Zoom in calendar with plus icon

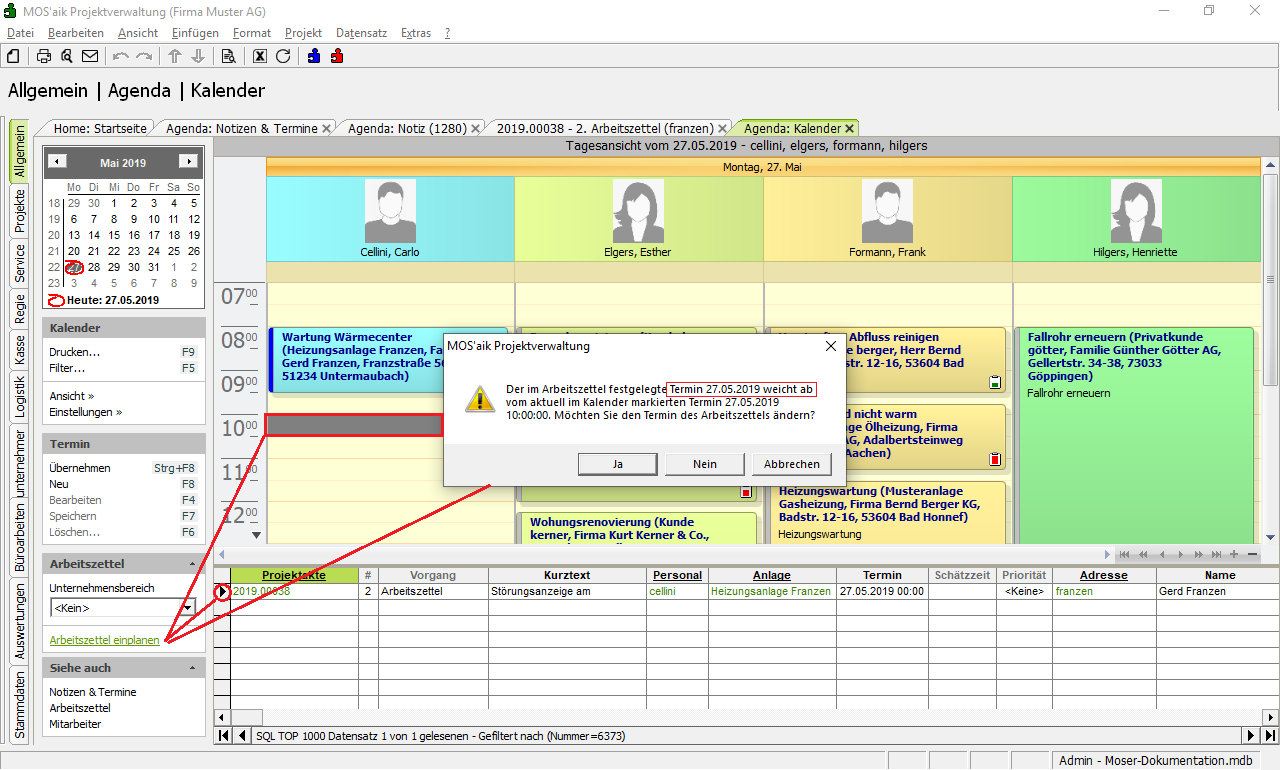point(1234,554)
